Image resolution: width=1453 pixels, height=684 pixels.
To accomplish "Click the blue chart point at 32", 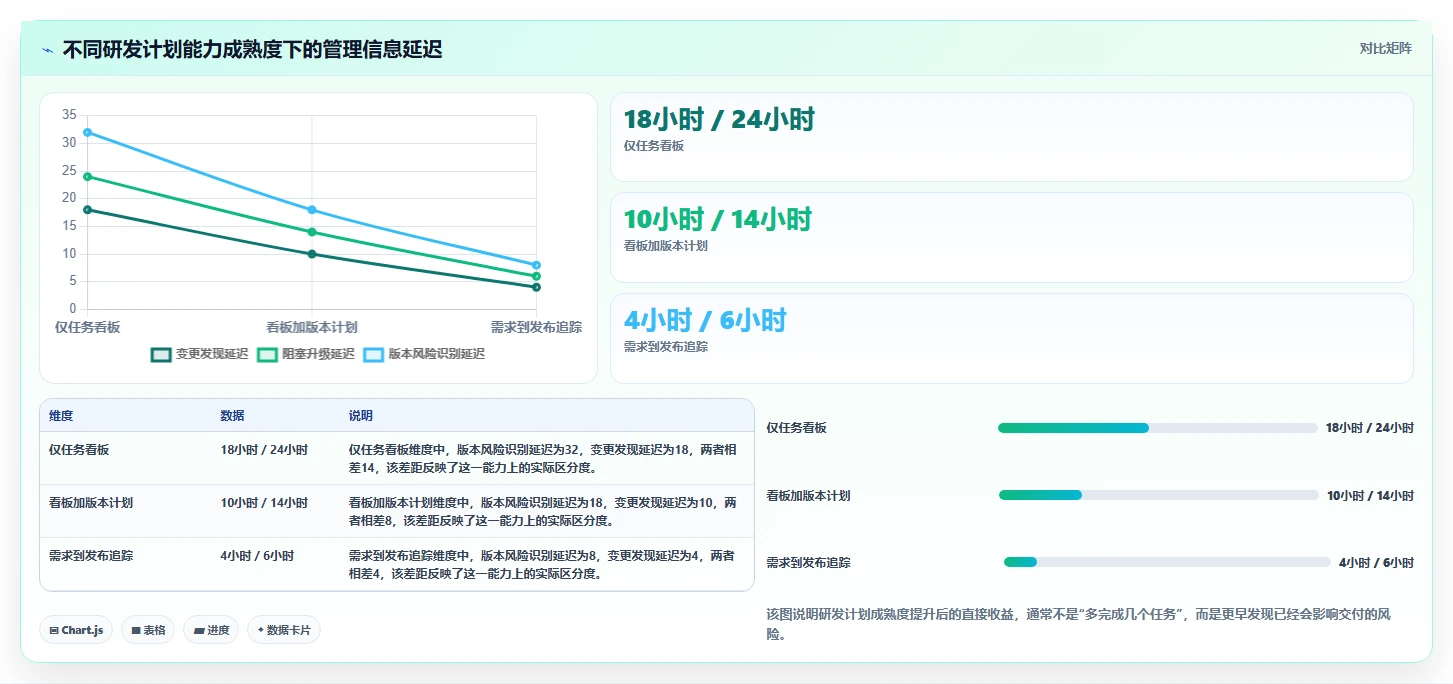I will (x=88, y=132).
